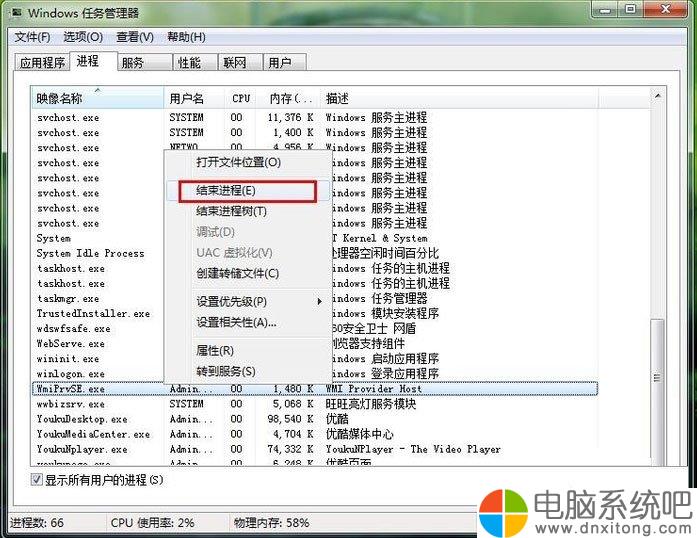Select the TrustedInstaller.exe process

[x=93, y=313]
